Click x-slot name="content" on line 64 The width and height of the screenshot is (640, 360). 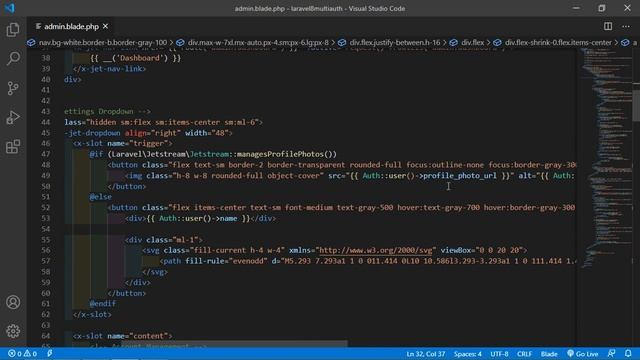[122, 336]
